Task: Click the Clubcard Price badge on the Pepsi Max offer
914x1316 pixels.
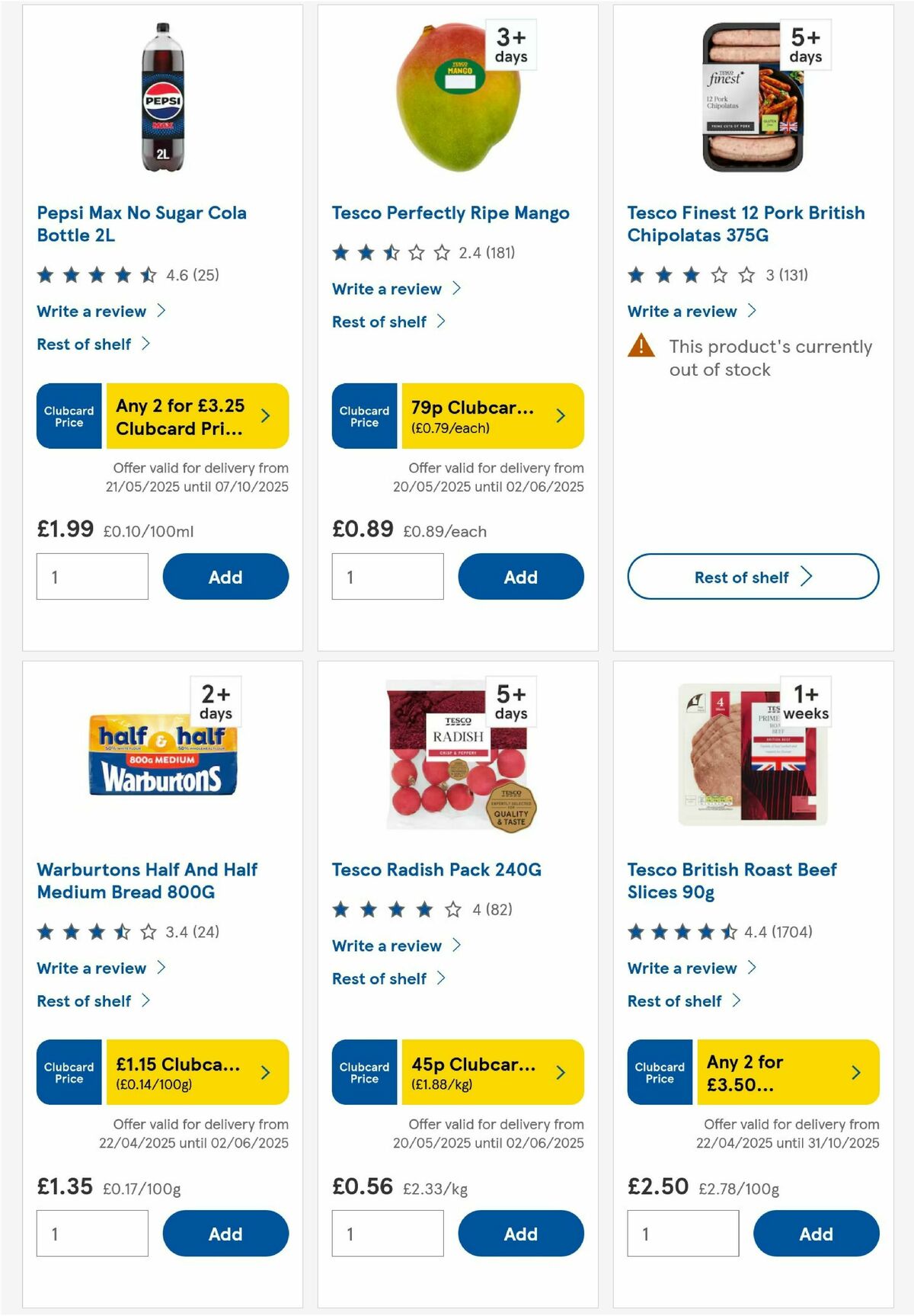Action: (68, 415)
